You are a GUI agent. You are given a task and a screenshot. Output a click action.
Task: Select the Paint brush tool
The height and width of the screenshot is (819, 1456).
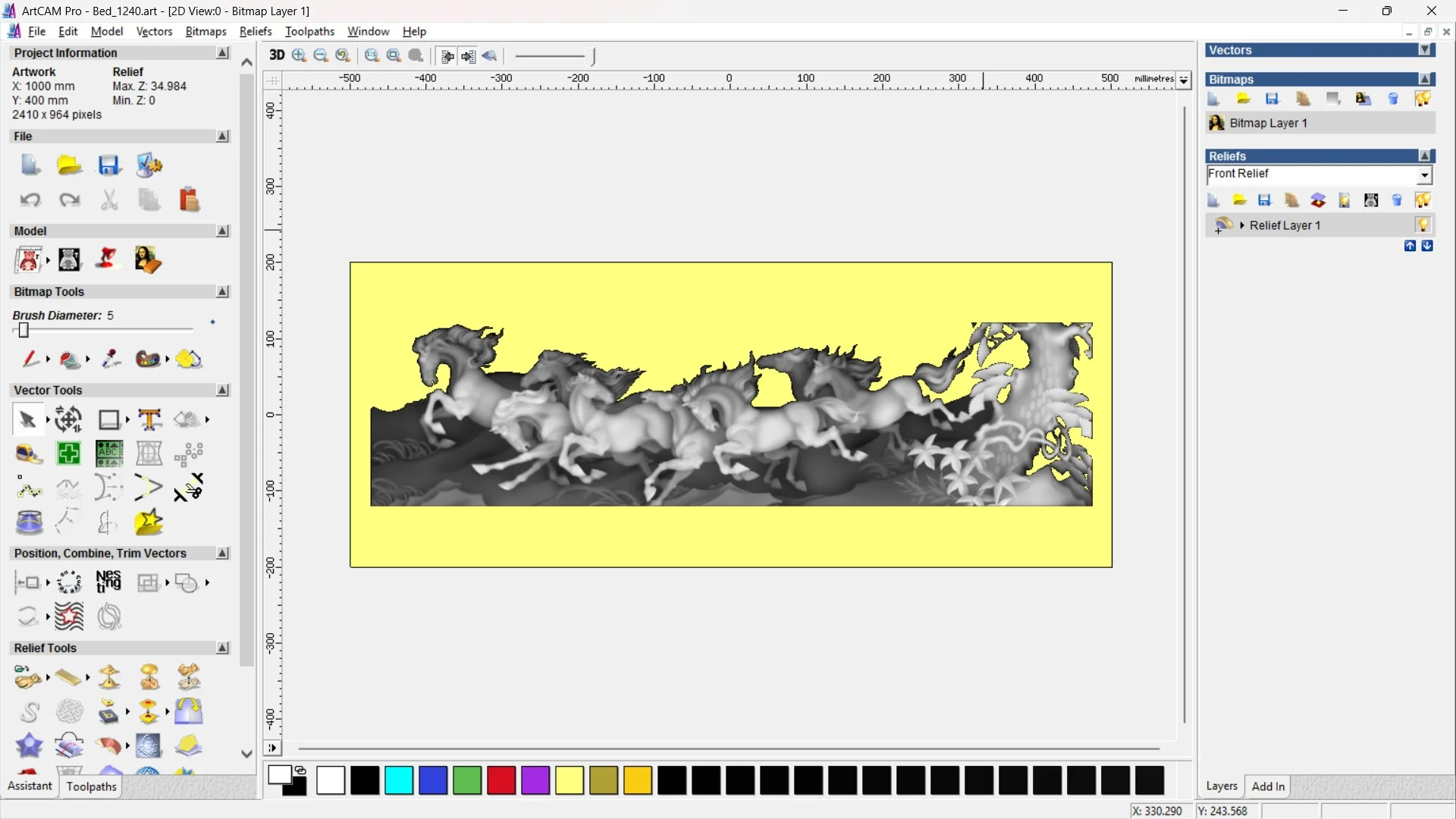[30, 359]
